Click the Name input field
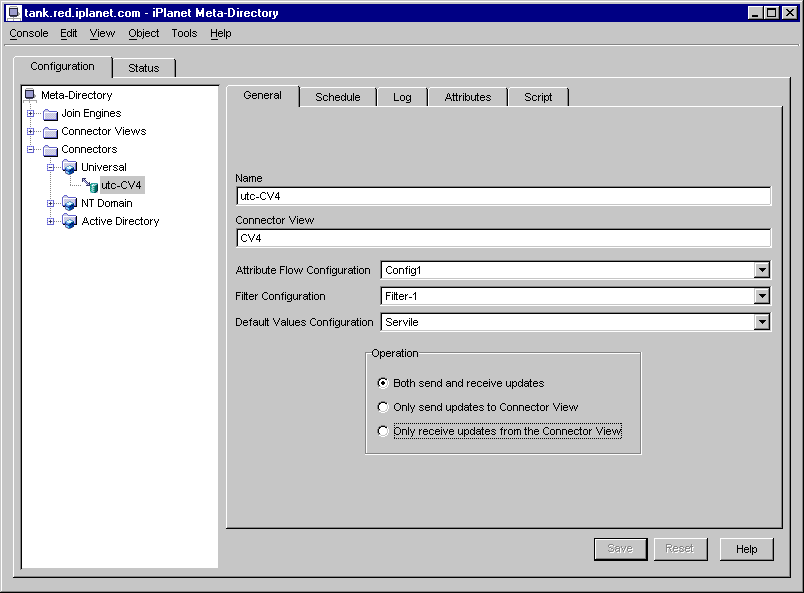The height and width of the screenshot is (593, 804). [x=504, y=196]
